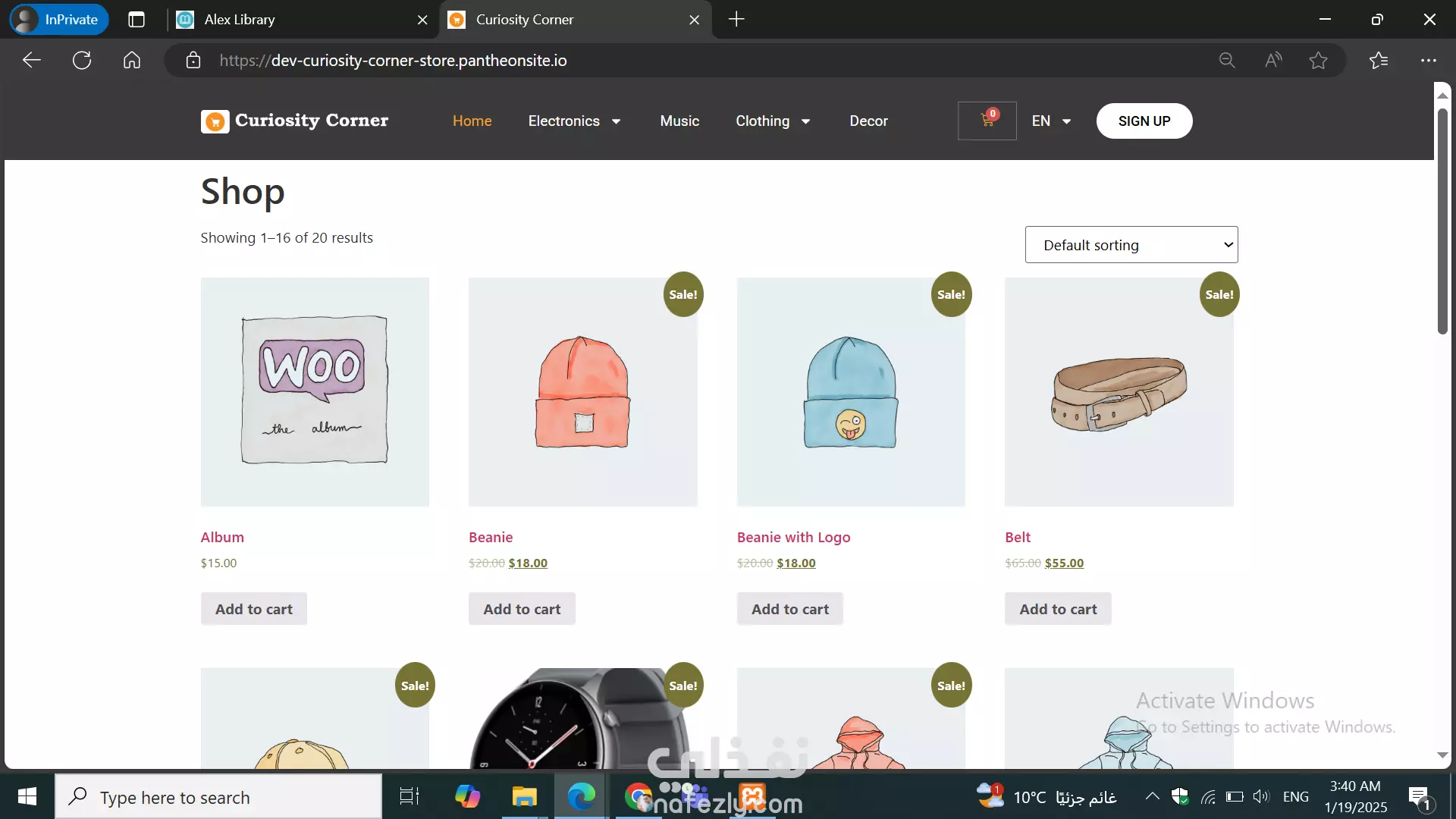Close the Alex Library tab
Viewport: 1456px width, 819px height.
(x=422, y=20)
